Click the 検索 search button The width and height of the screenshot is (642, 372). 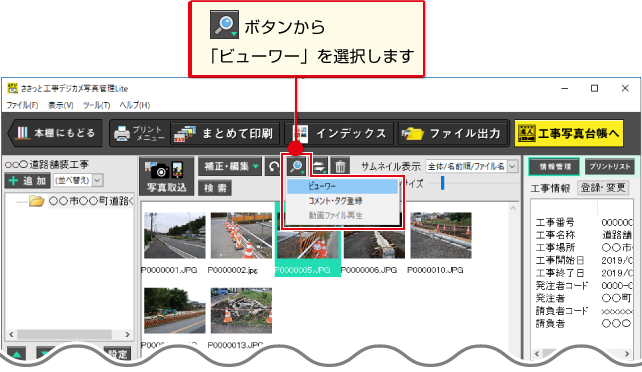coord(215,188)
